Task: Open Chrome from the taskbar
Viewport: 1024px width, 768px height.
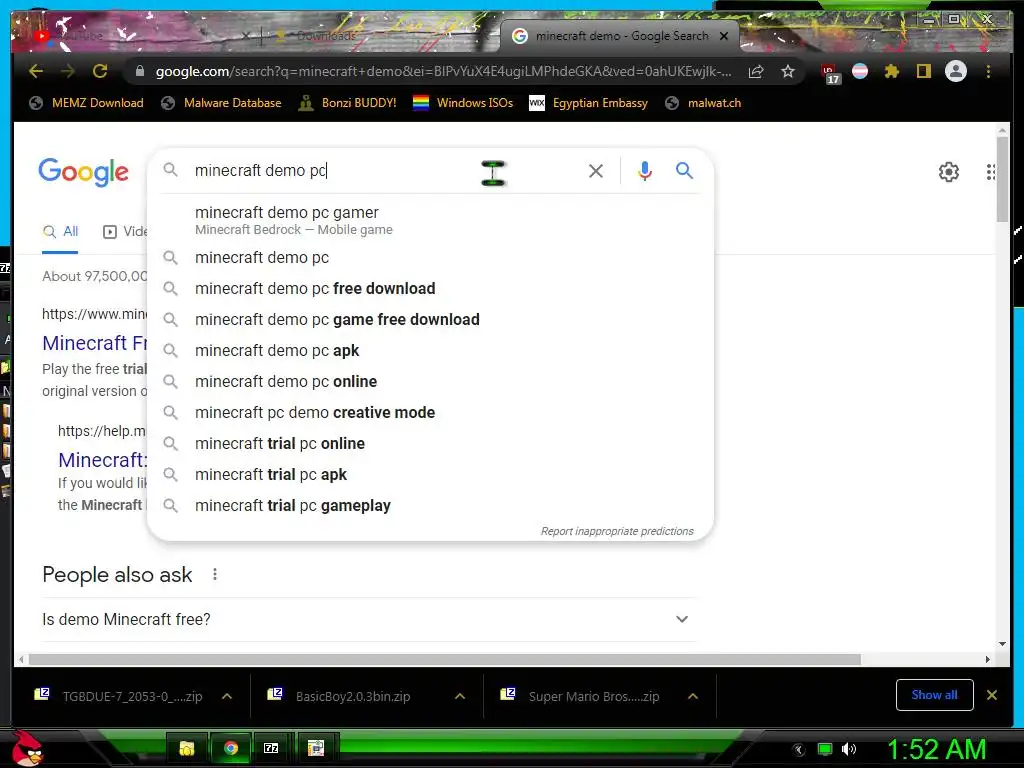Action: point(230,748)
